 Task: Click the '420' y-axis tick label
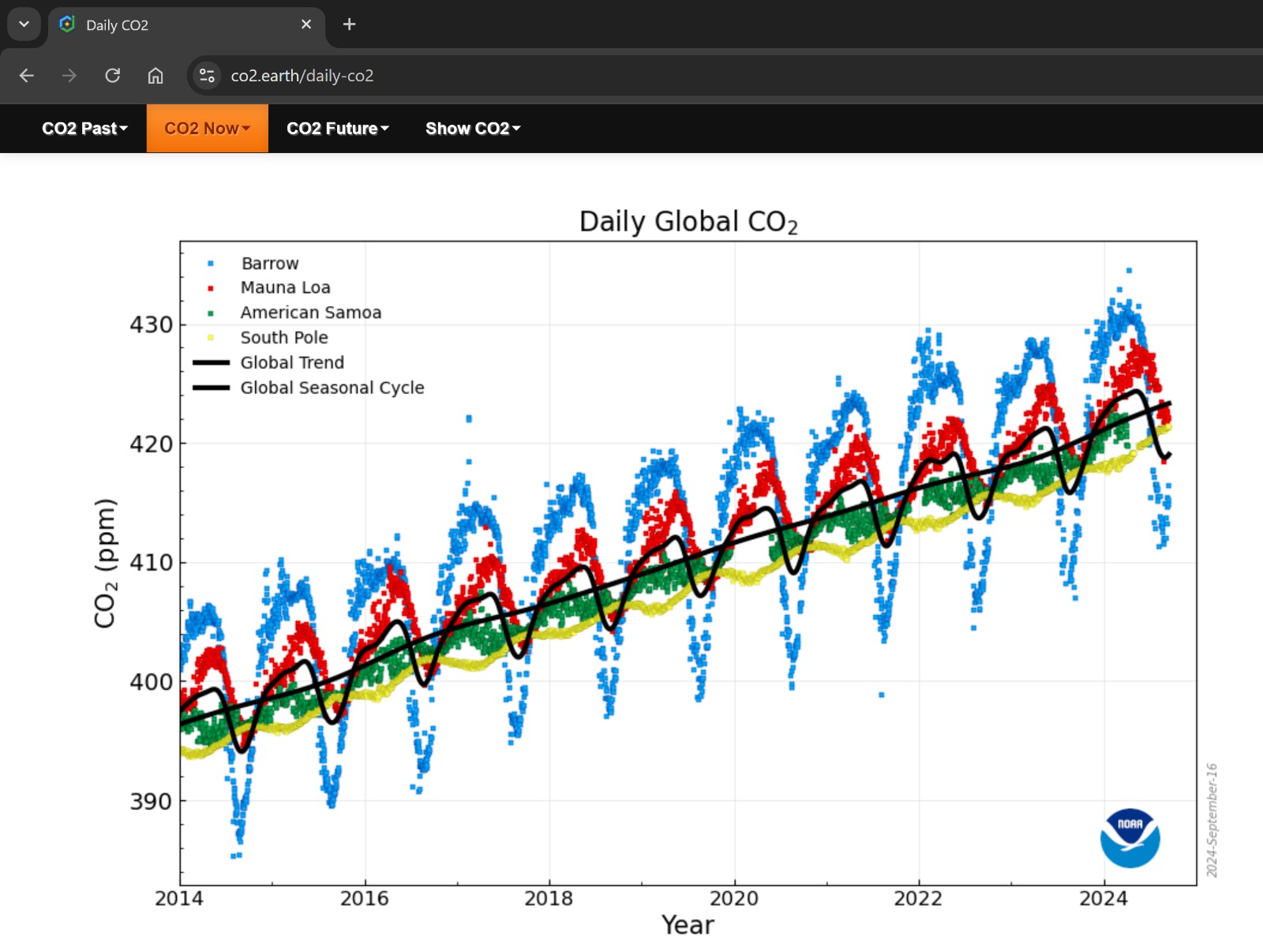151,444
